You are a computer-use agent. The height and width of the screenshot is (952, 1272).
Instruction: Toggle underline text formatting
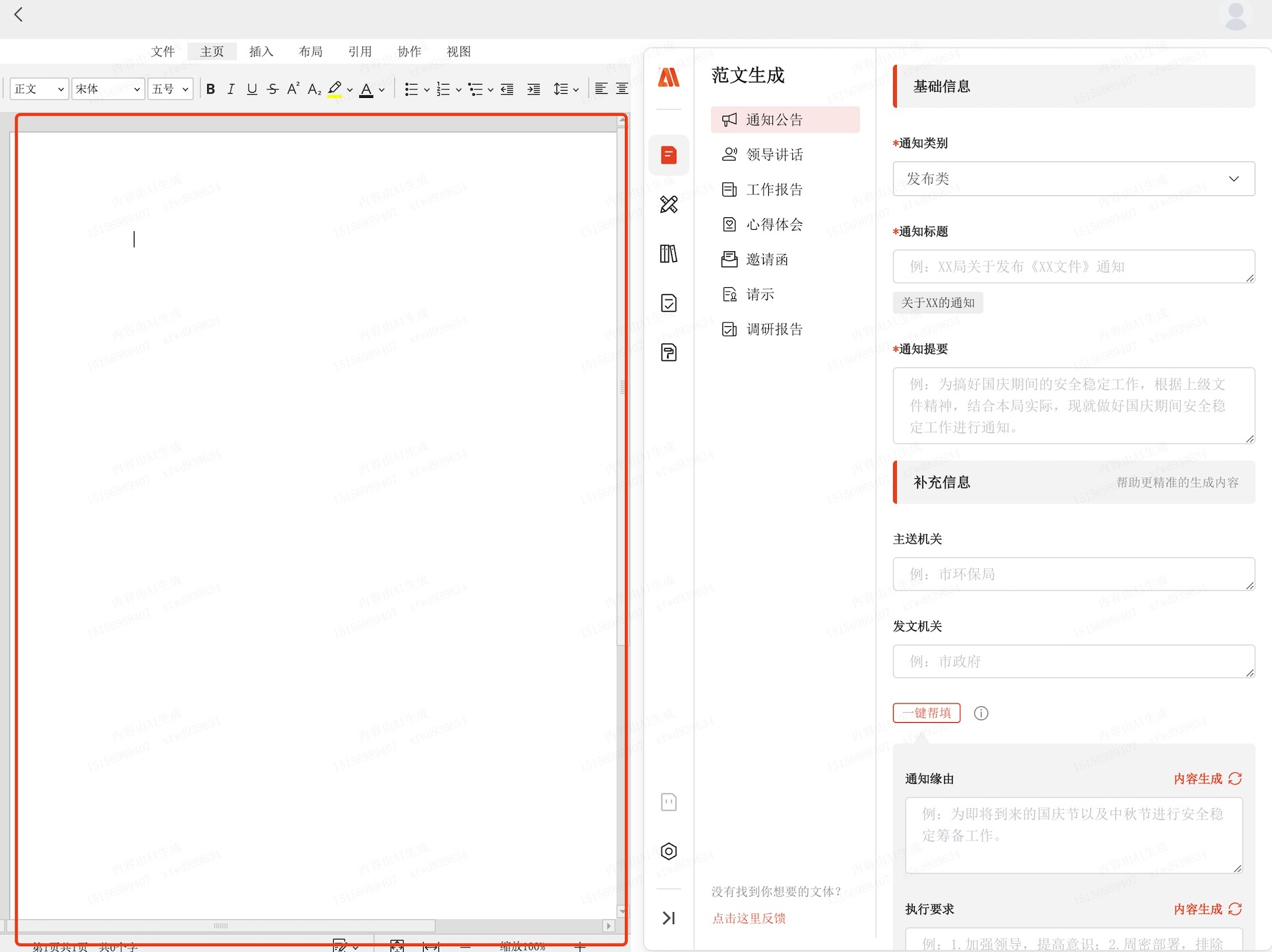252,89
